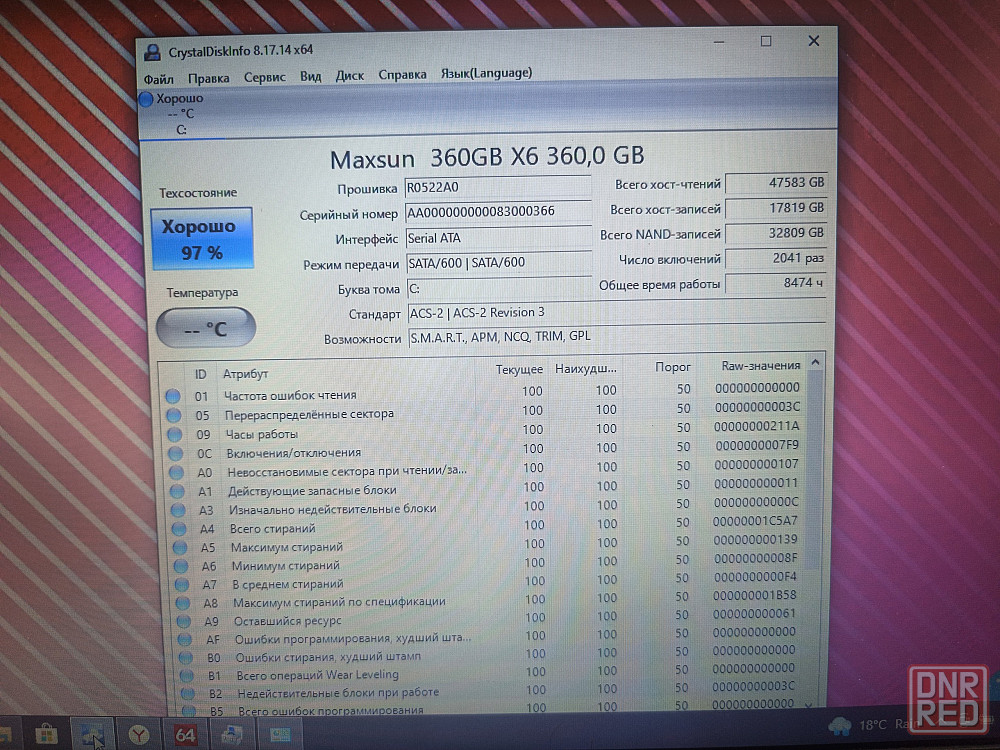Click status circle for Минимум стираний

tap(181, 566)
